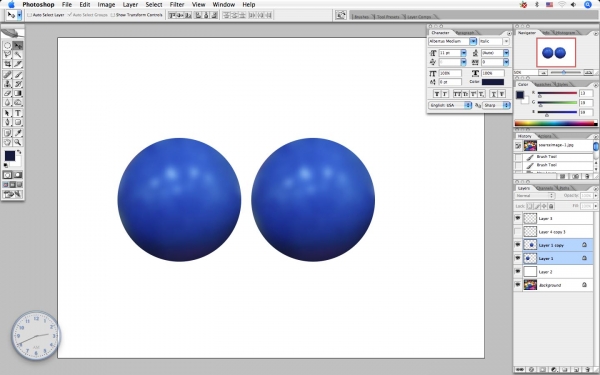Hide Layer 1 via its eye icon
The height and width of the screenshot is (375, 600).
tap(518, 258)
